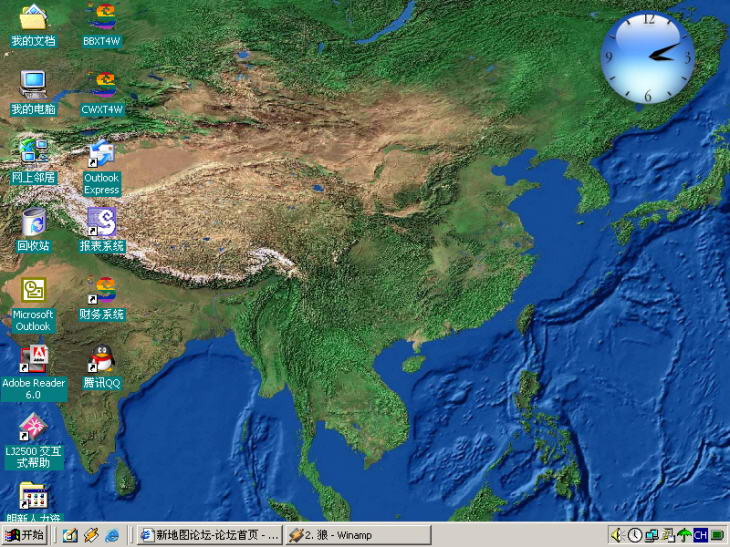Switch to the Winamp taskbar button

point(359,535)
